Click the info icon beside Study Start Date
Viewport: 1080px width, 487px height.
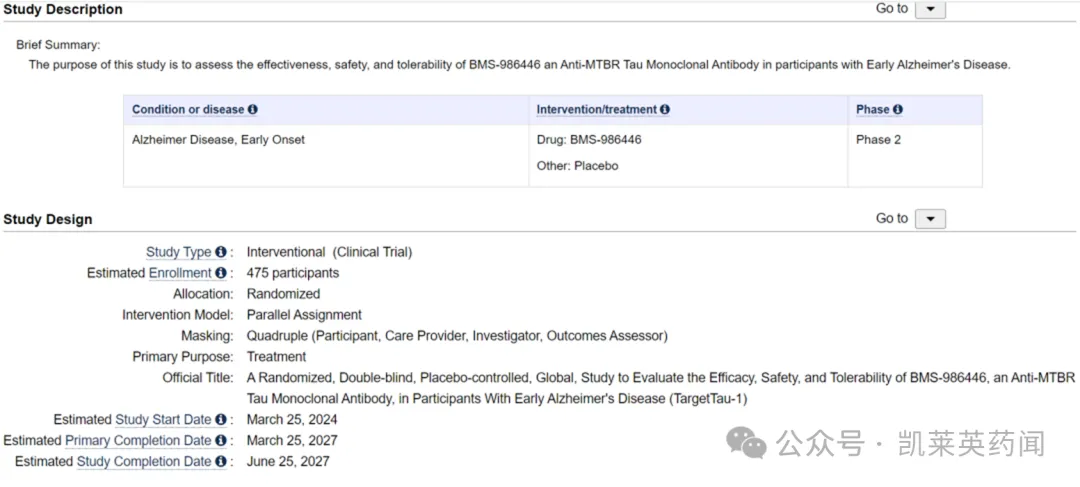[x=220, y=420]
